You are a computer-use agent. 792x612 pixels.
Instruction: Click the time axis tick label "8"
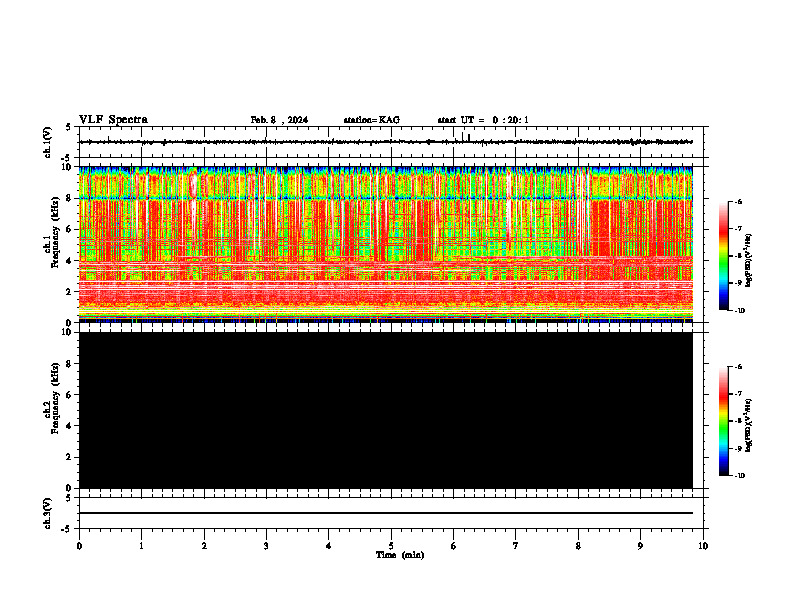(x=578, y=546)
